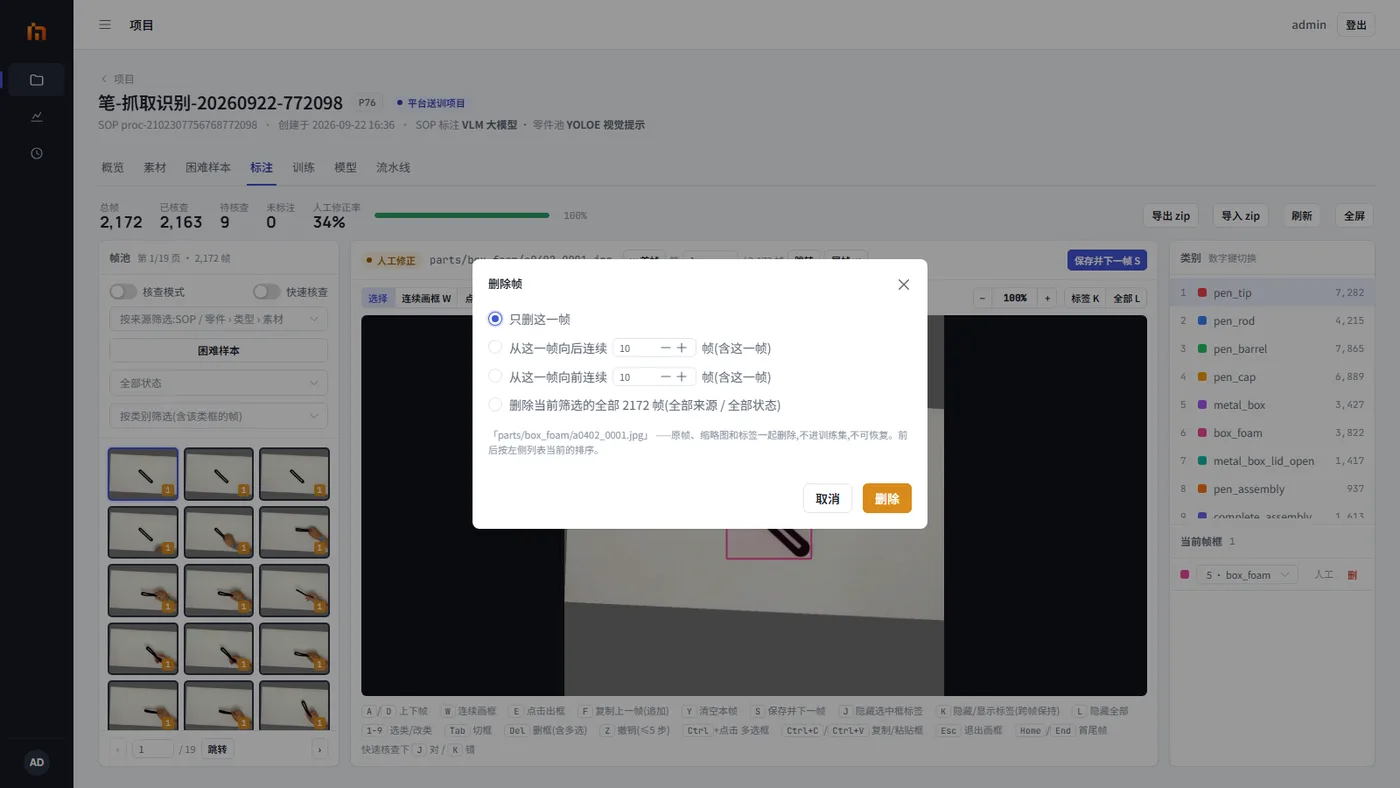Open the 全部状态 dropdown

point(218,383)
